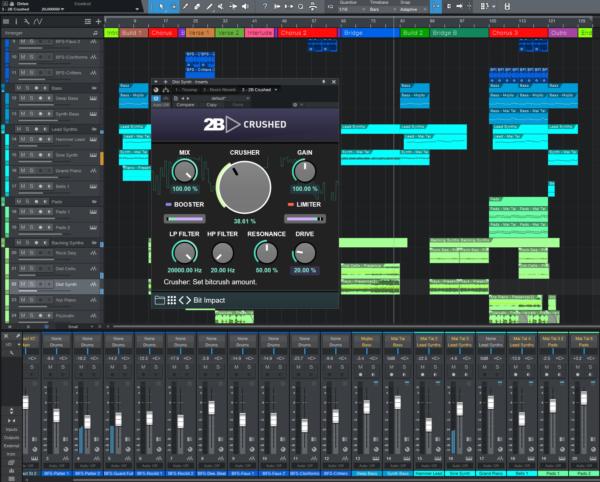Click the previous preset arrow in plugin header
Screen dimensions: 600x482
(183, 98)
